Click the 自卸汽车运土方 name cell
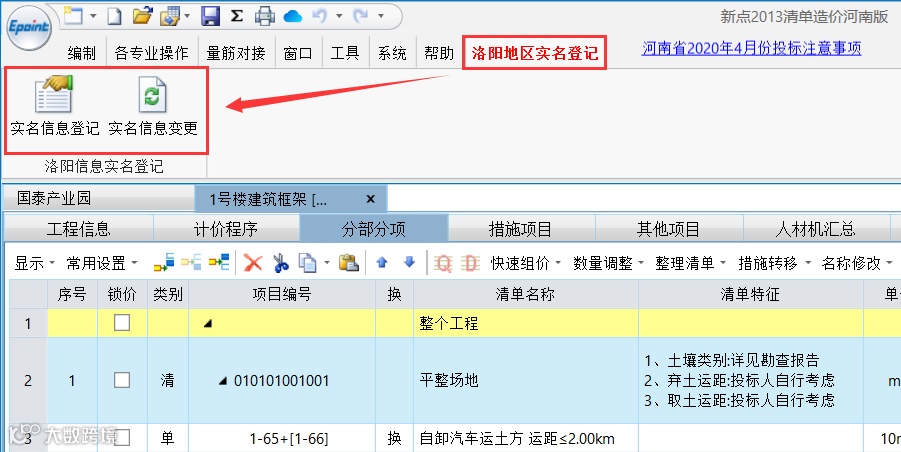 (526, 439)
